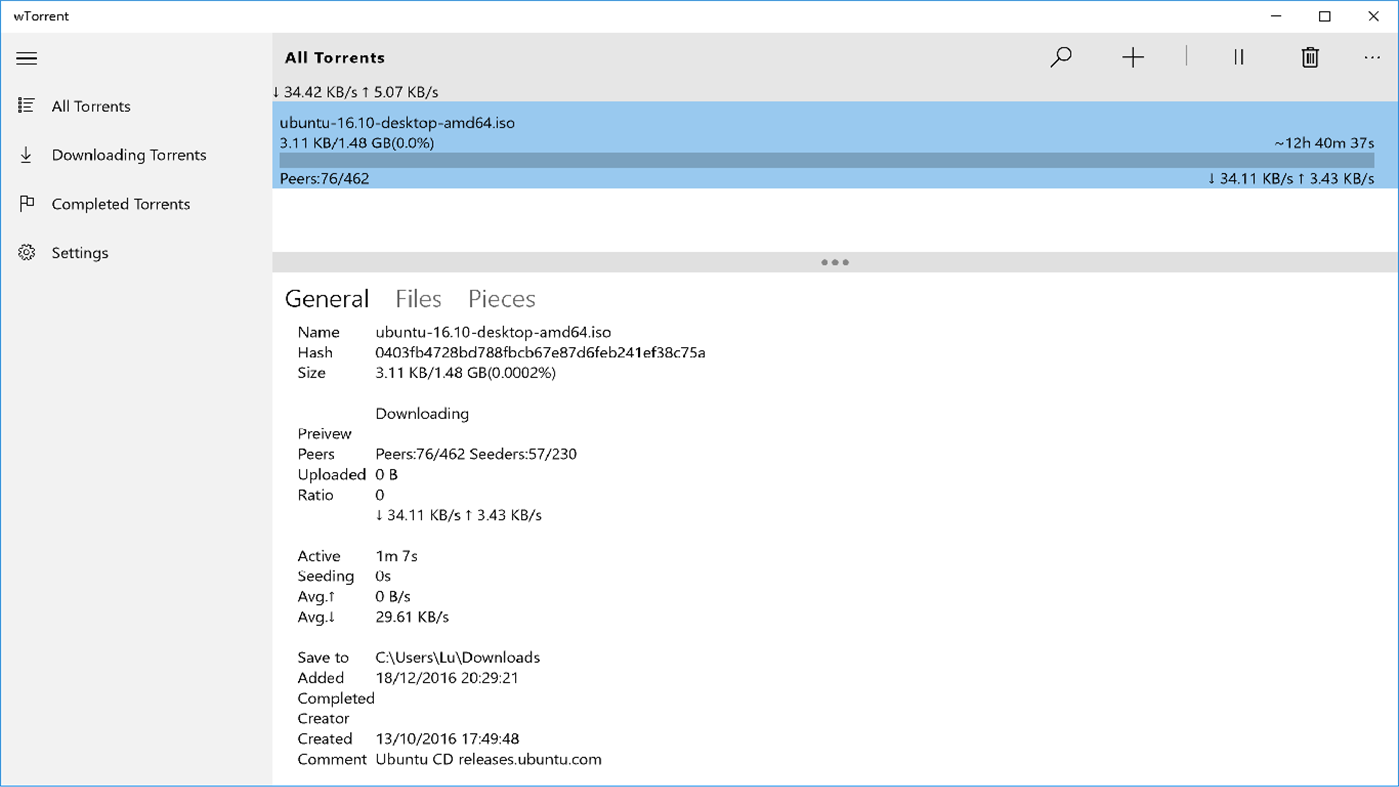This screenshot has width=1399, height=787.
Task: Click the panel divider dots handle
Action: 835,262
